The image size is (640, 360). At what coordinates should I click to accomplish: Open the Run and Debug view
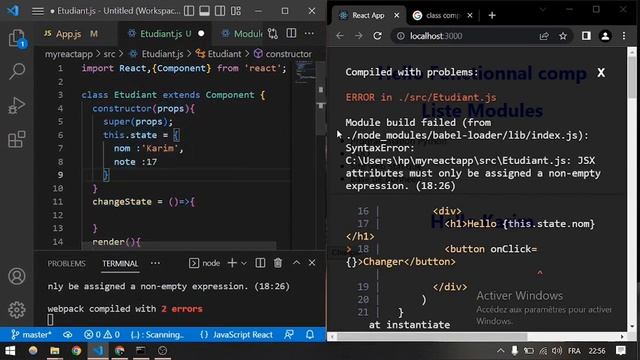17,105
